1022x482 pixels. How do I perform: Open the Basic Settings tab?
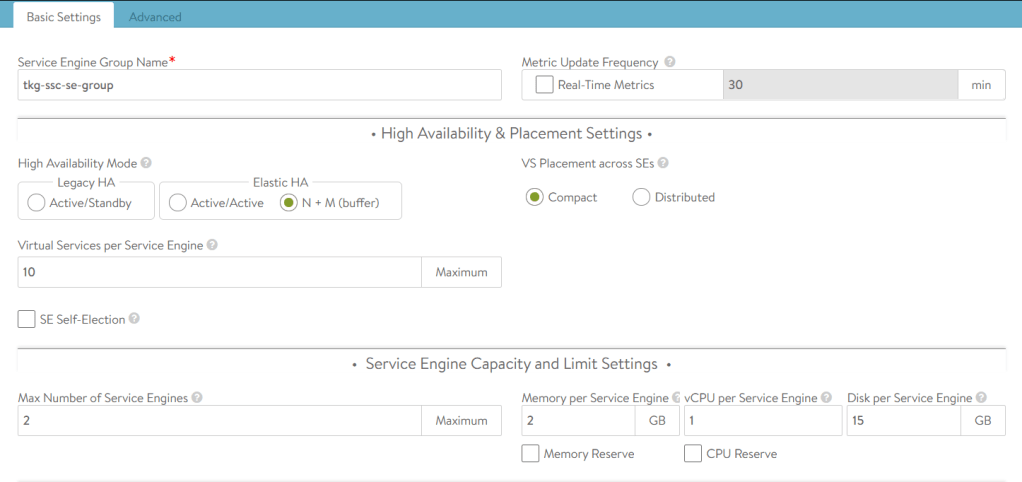(x=63, y=17)
